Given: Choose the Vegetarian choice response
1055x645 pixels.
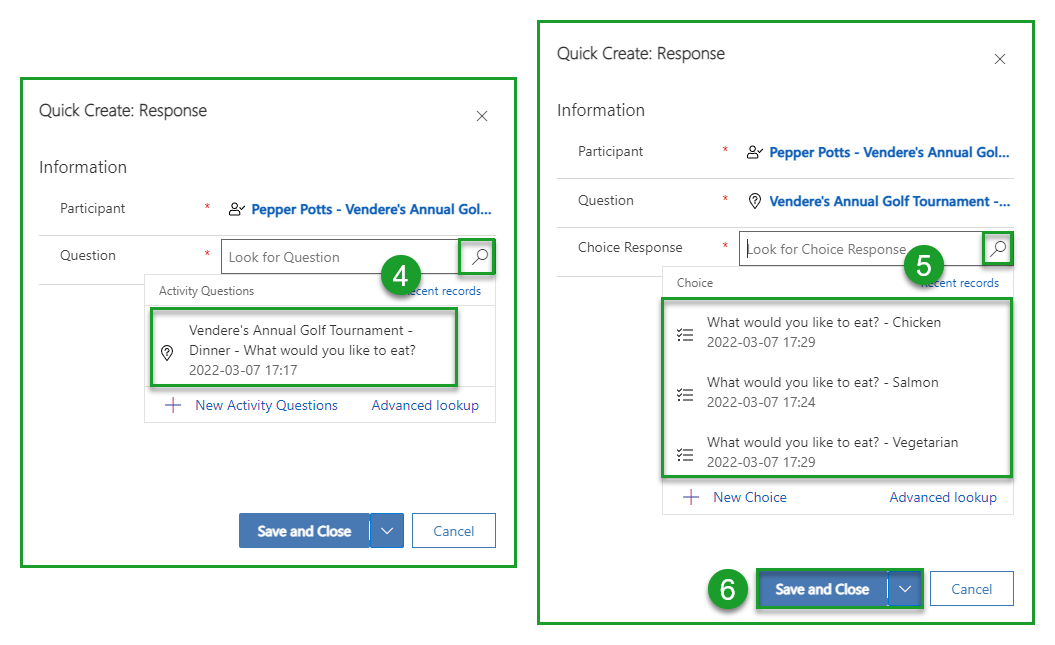Looking at the screenshot, I should click(832, 451).
